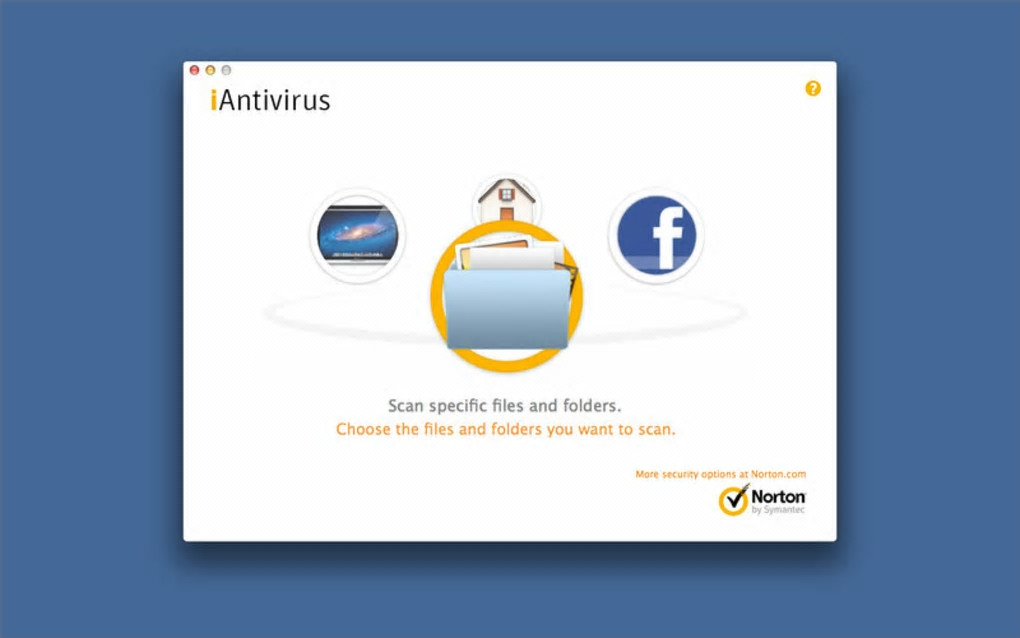Click the highlighted files and folders icon
The width and height of the screenshot is (1020, 638).
(506, 296)
